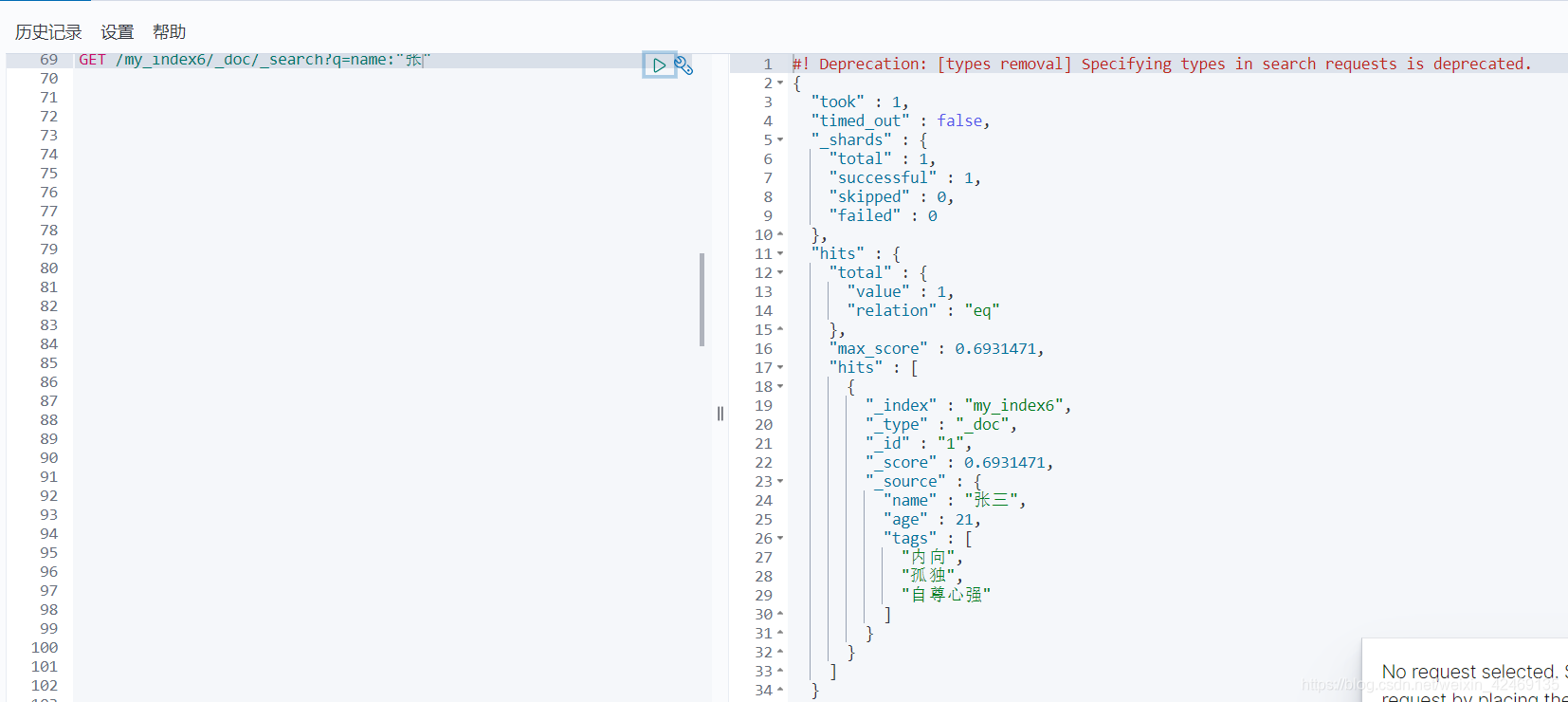Viewport: 1568px width, 702px height.
Task: Click line number 100 in request editor
Action: [45, 647]
